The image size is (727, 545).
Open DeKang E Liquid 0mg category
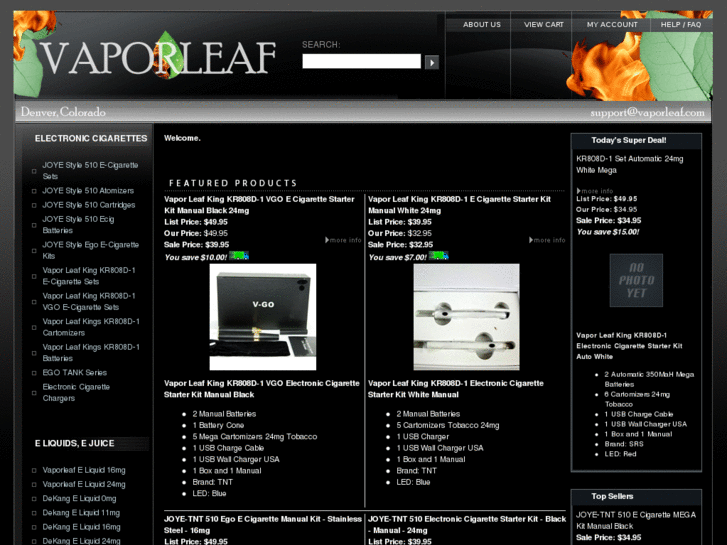click(x=79, y=499)
